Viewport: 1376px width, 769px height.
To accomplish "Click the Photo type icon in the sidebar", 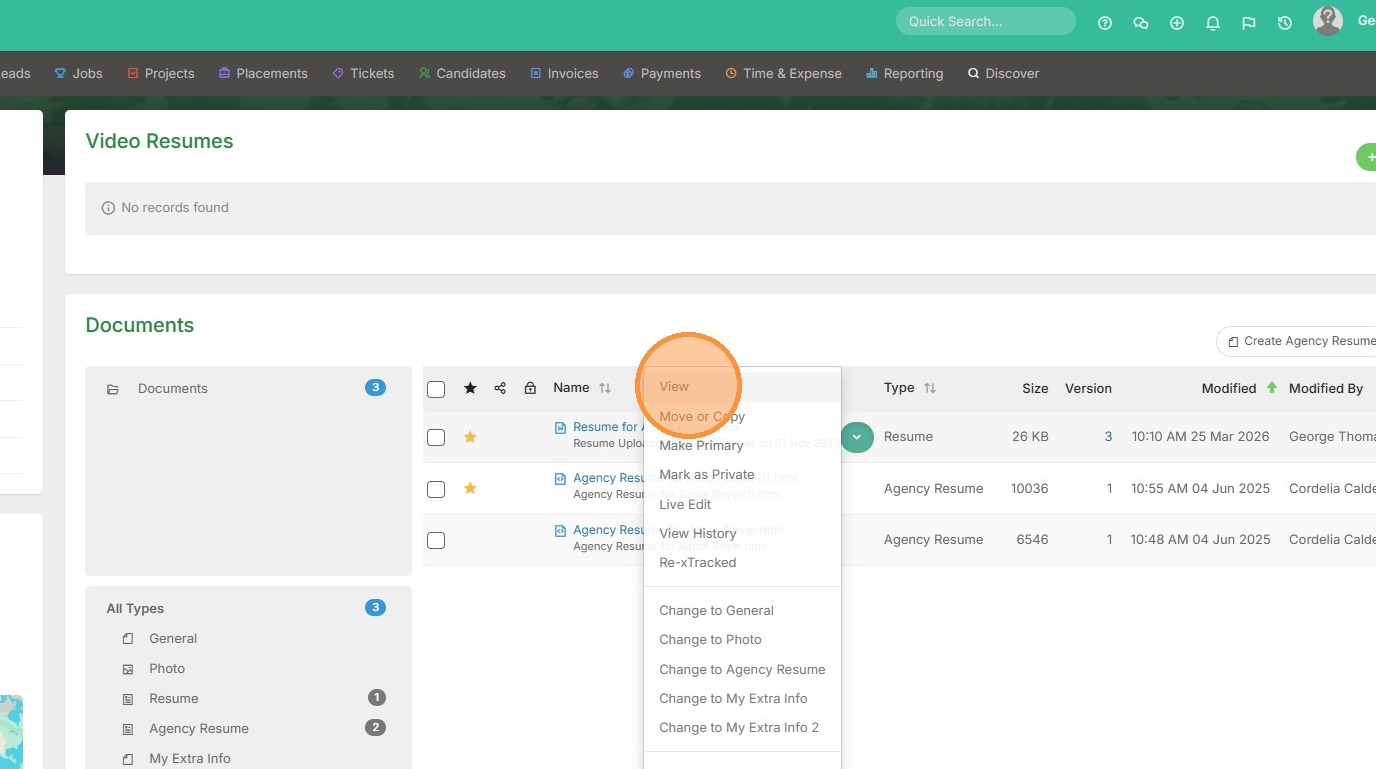I will [128, 669].
